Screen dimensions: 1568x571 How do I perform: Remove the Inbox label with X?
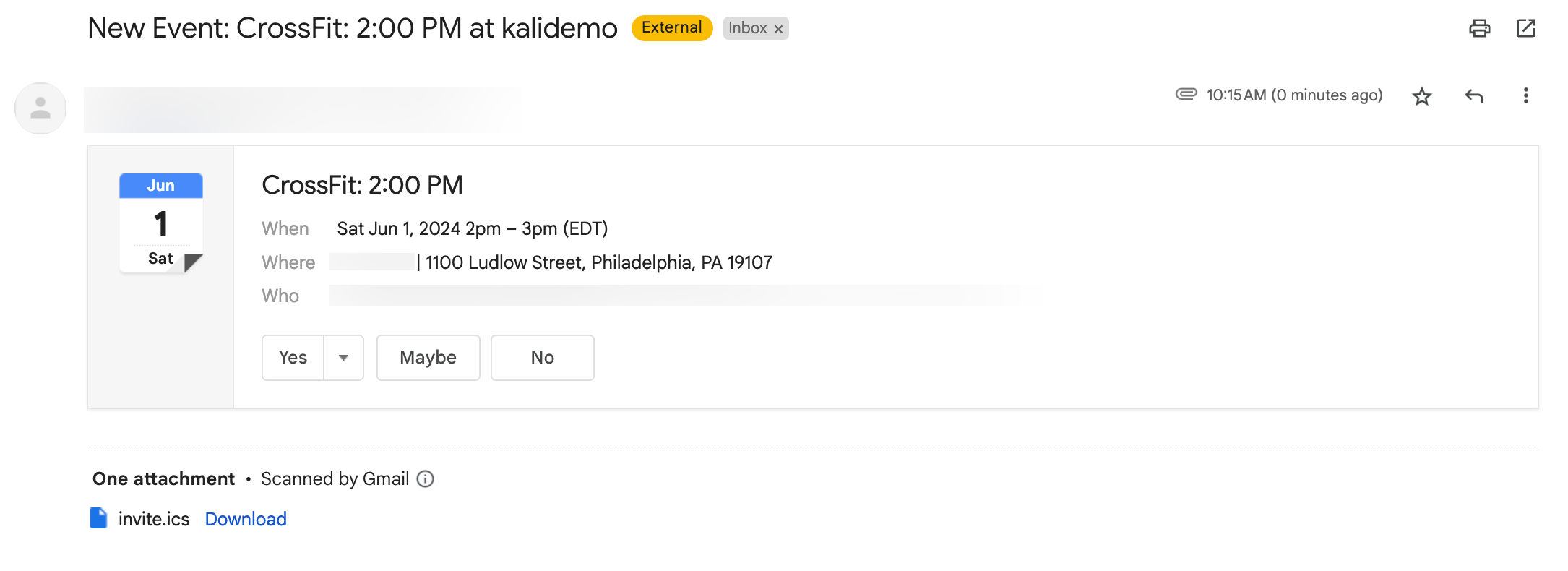779,29
